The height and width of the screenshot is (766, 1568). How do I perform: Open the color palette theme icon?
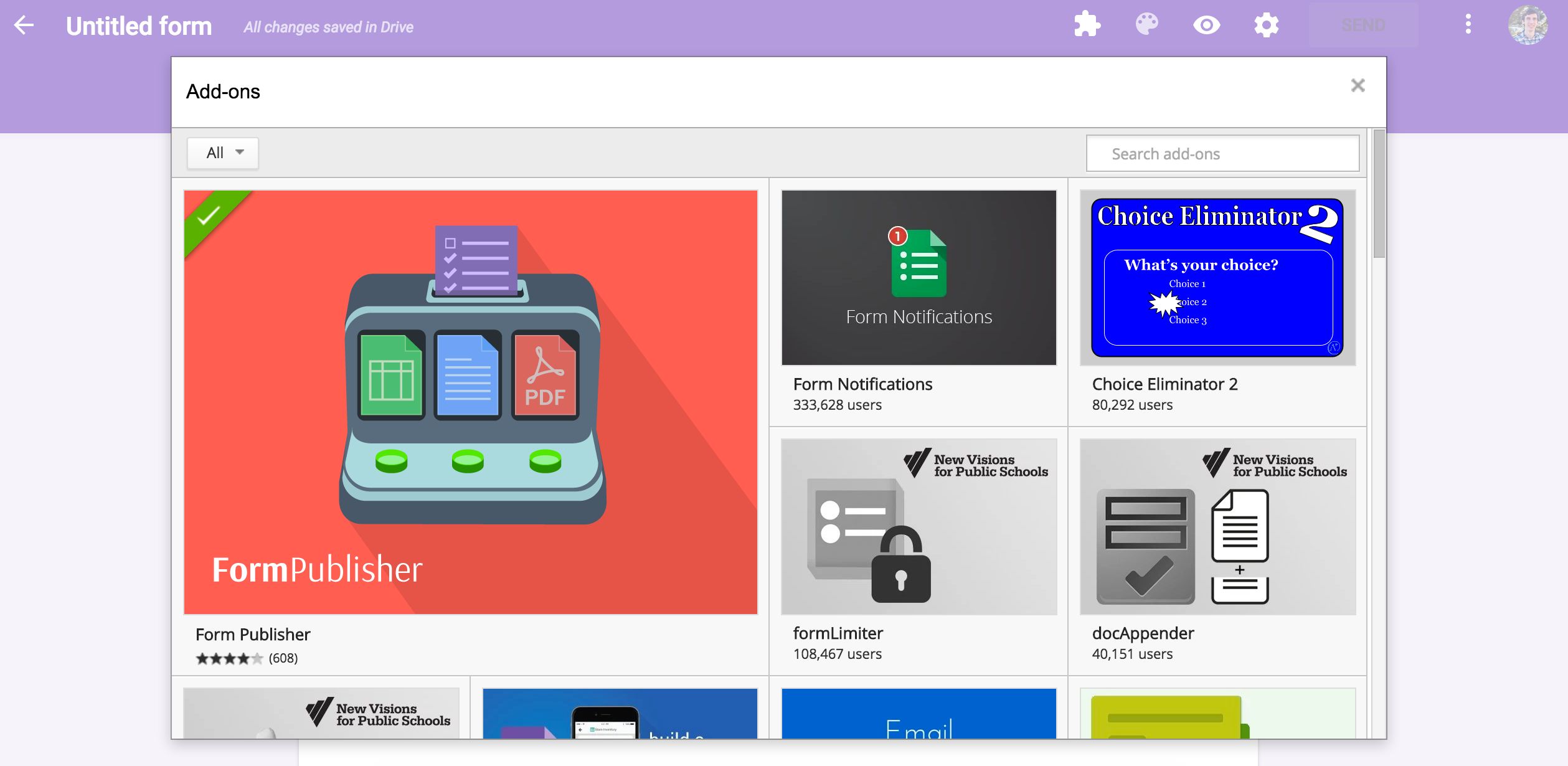tap(1146, 25)
